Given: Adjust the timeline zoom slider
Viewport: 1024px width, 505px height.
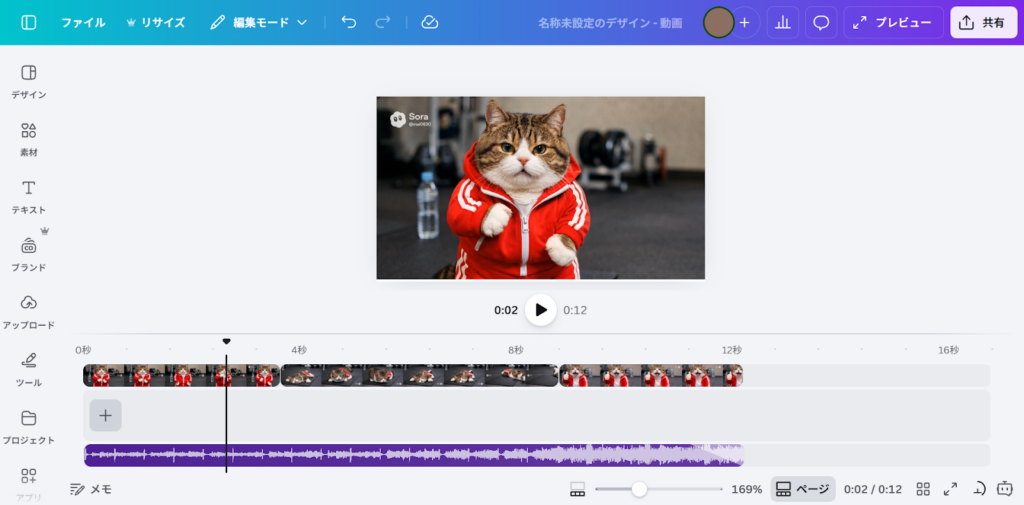Looking at the screenshot, I should (x=639, y=489).
